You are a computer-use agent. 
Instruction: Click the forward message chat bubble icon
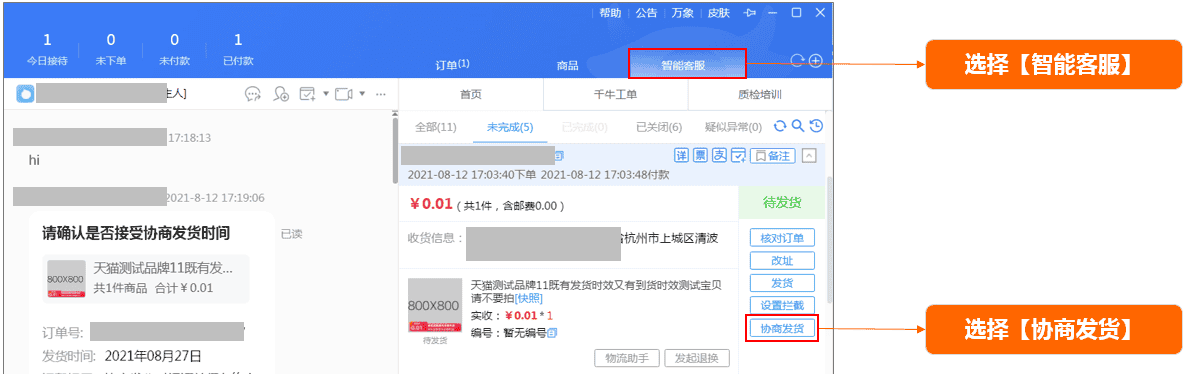(252, 94)
